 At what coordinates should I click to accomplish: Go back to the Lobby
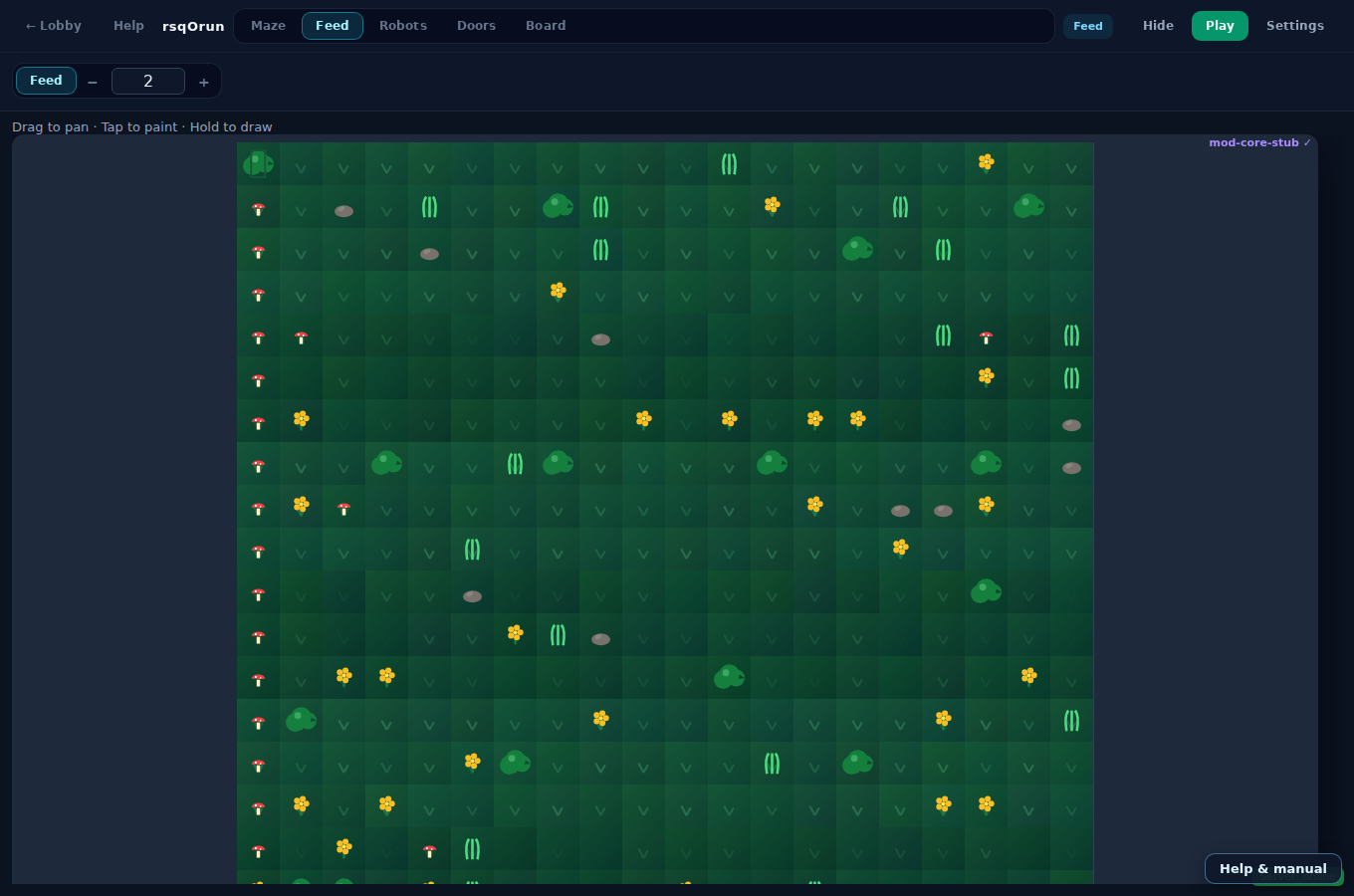(x=53, y=26)
